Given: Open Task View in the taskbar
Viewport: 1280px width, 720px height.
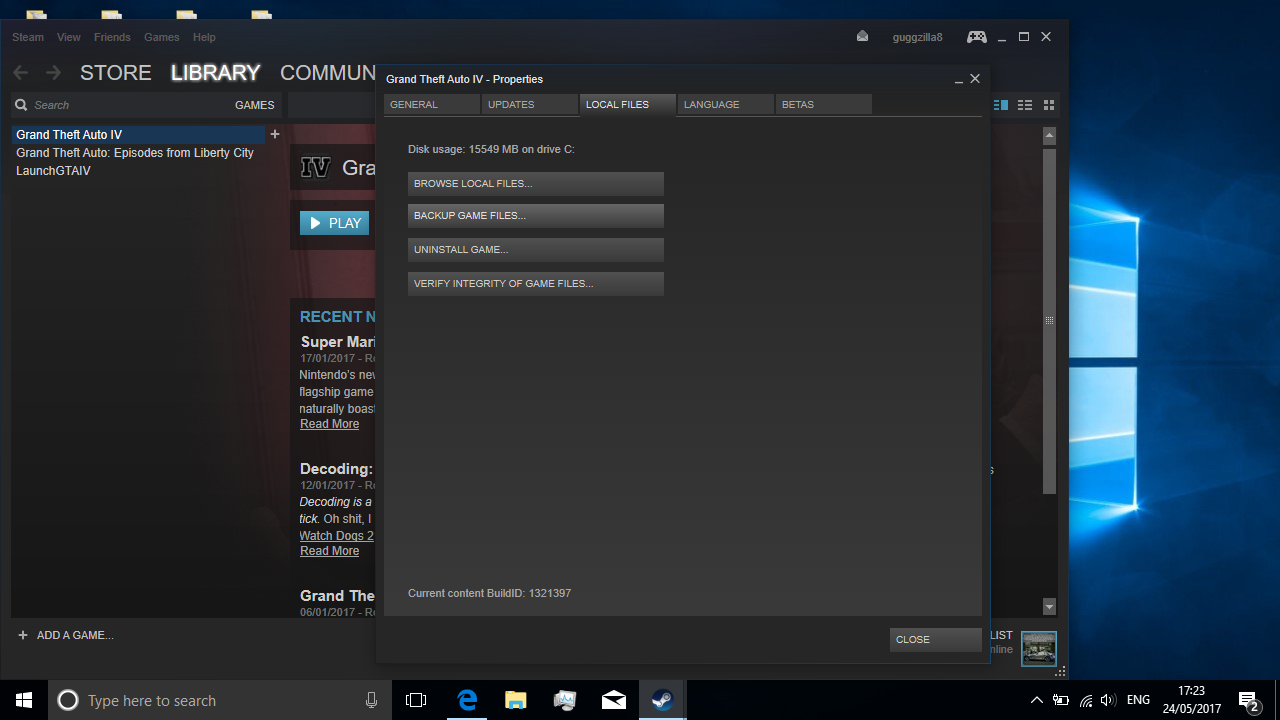Looking at the screenshot, I should point(416,700).
